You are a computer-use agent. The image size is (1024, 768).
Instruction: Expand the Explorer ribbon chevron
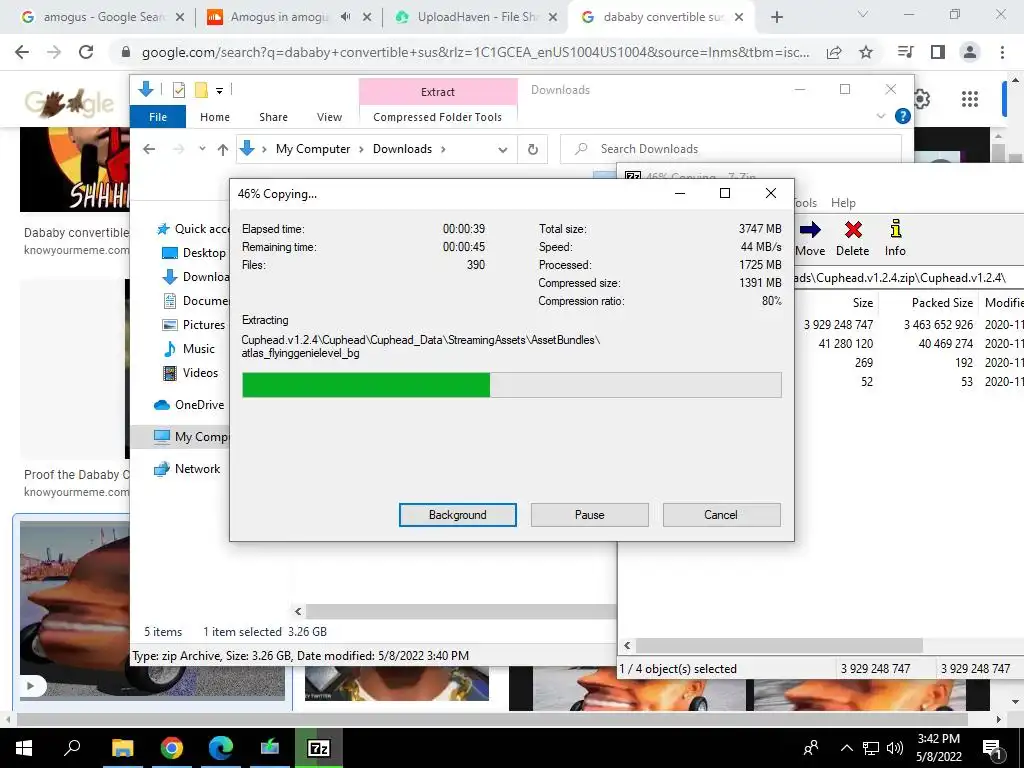coord(881,116)
